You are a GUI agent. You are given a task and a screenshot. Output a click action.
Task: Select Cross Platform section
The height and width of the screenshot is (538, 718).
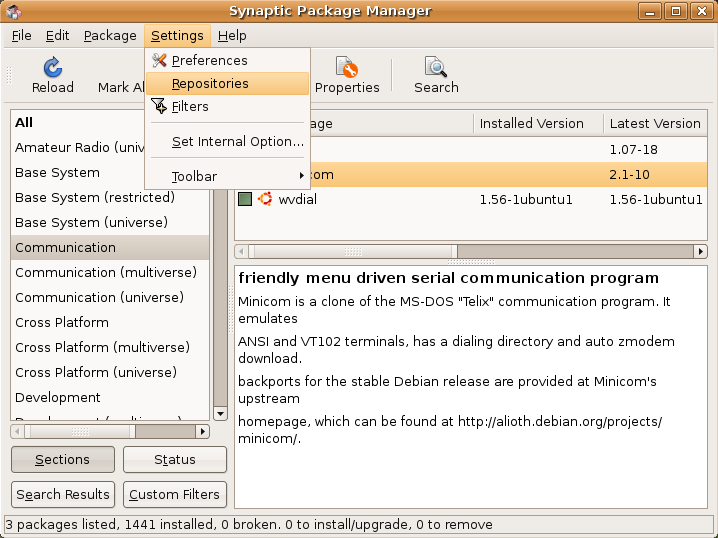pos(110,322)
